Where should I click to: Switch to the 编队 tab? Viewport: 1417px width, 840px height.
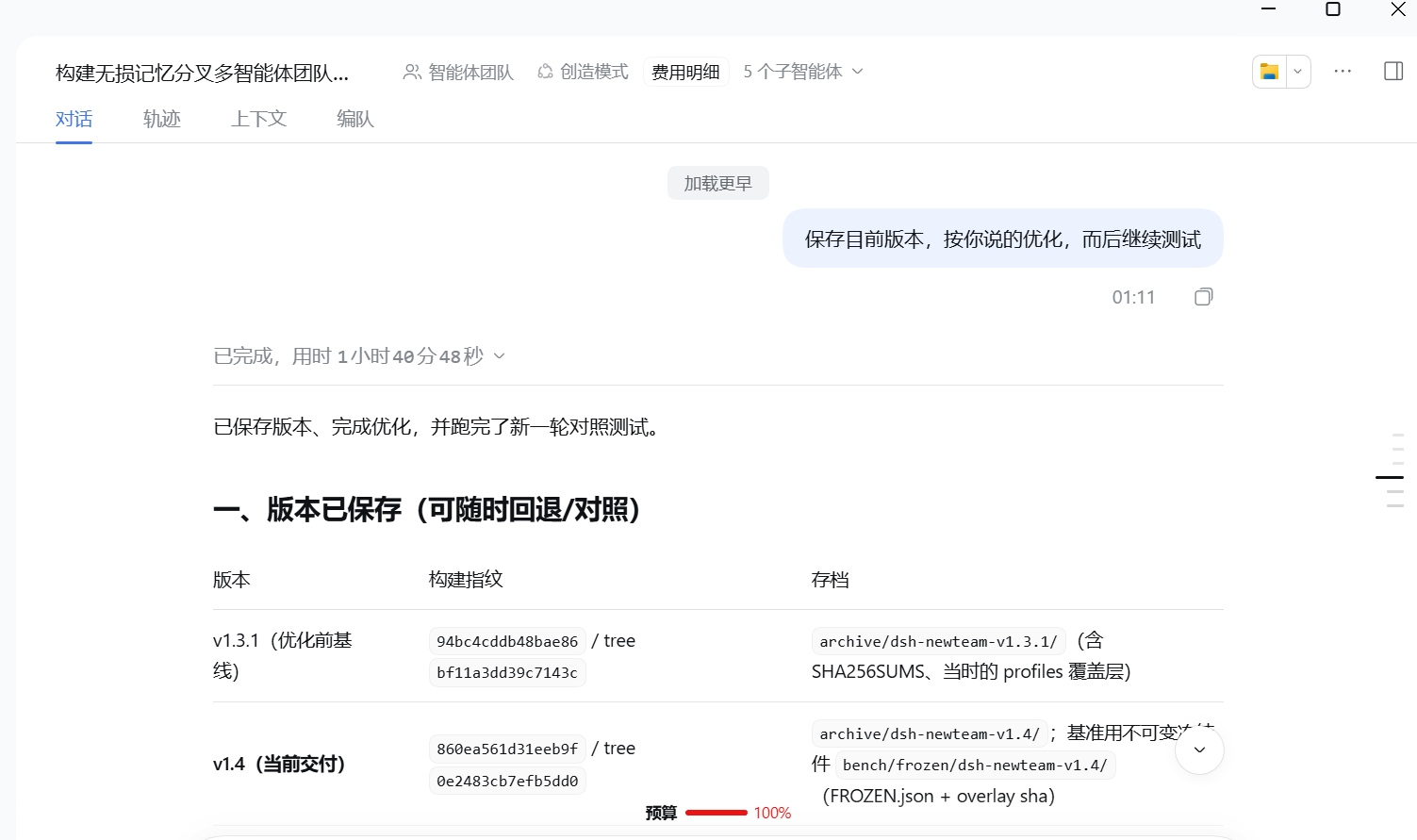point(355,119)
